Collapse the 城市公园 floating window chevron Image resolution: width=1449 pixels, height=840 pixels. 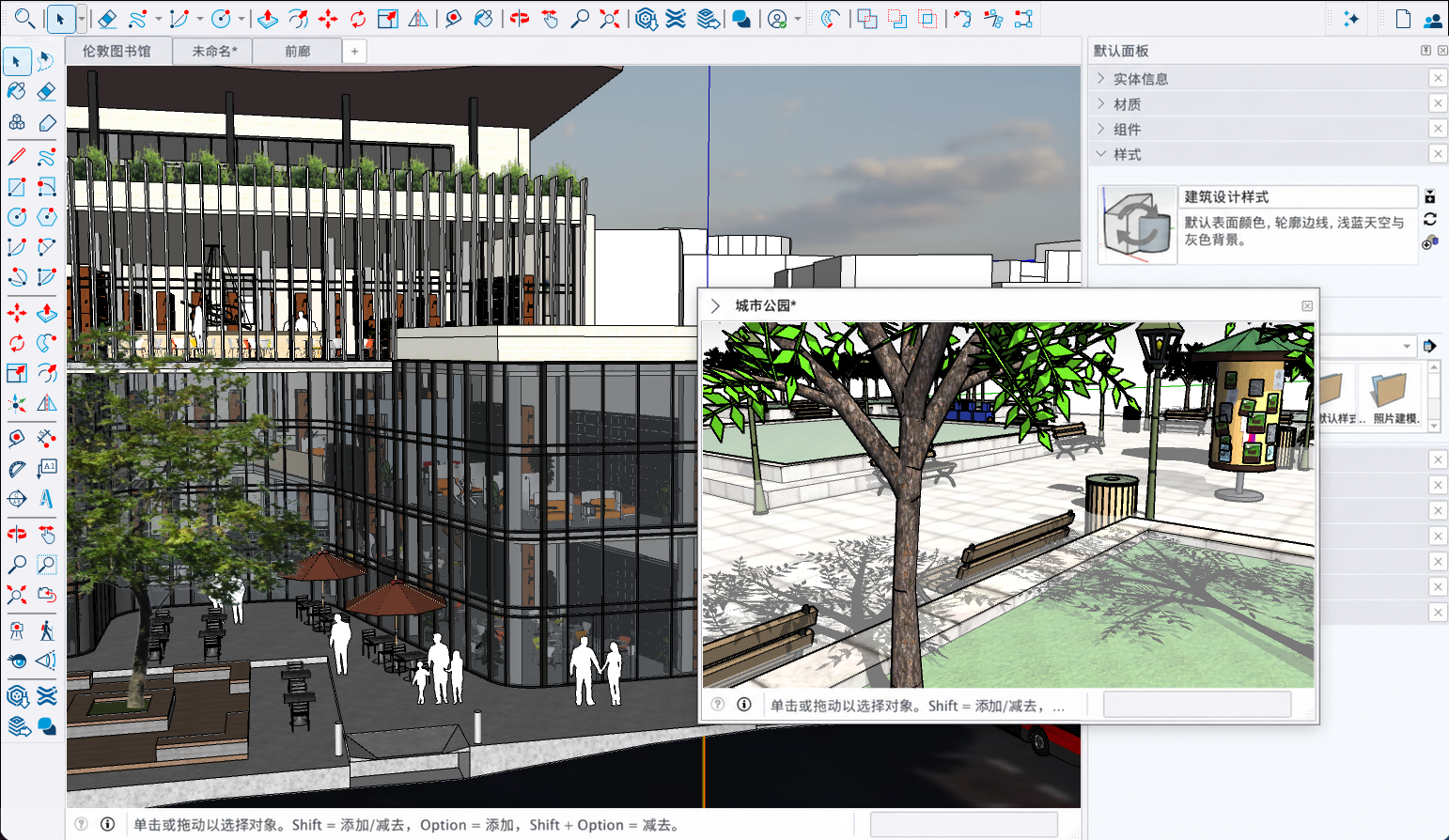[x=715, y=305]
